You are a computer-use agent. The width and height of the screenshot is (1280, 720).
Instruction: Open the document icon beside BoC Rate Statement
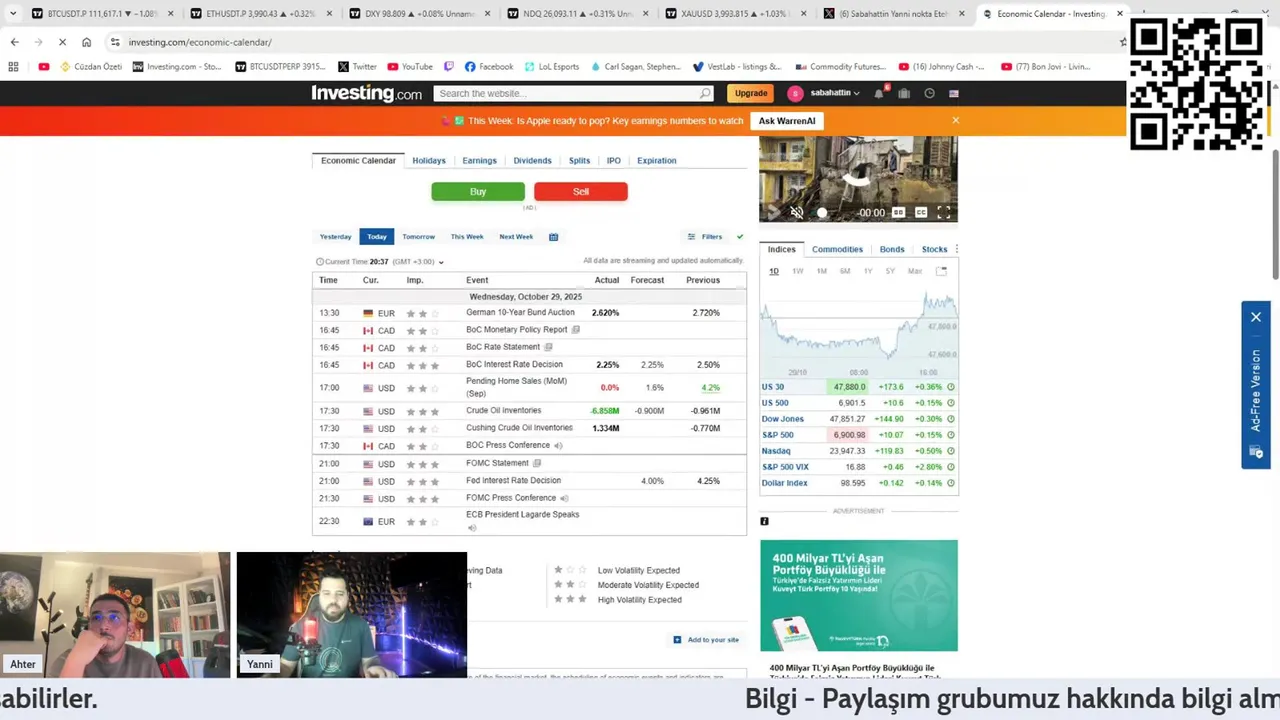(548, 347)
